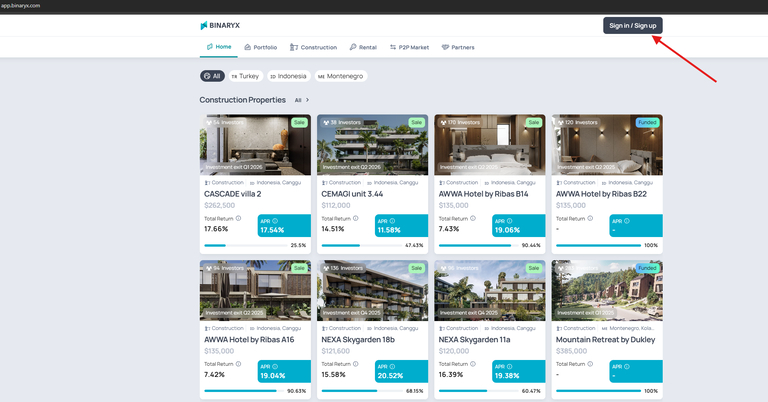Click NEXA Skygarden 11a title
The width and height of the screenshot is (768, 402).
pos(474,339)
